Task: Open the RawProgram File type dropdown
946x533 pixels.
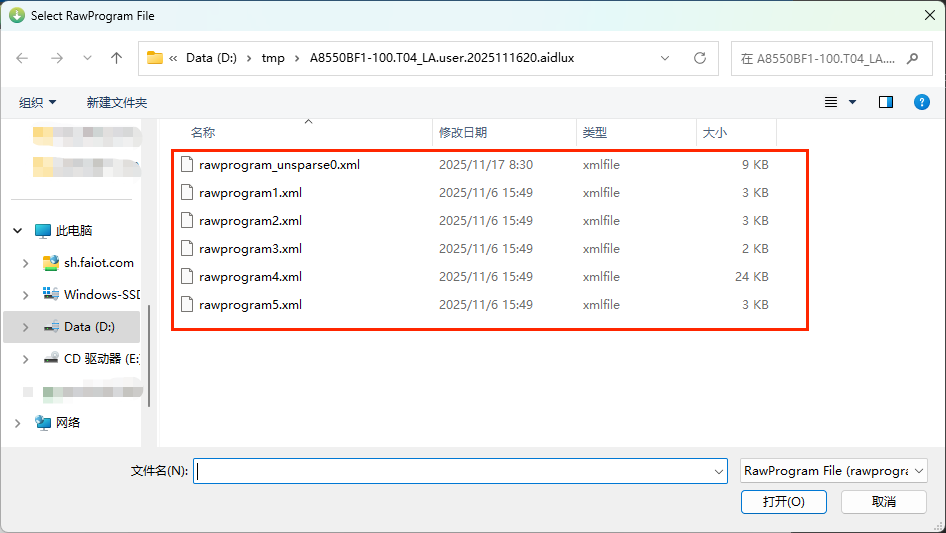Action: [x=834, y=470]
